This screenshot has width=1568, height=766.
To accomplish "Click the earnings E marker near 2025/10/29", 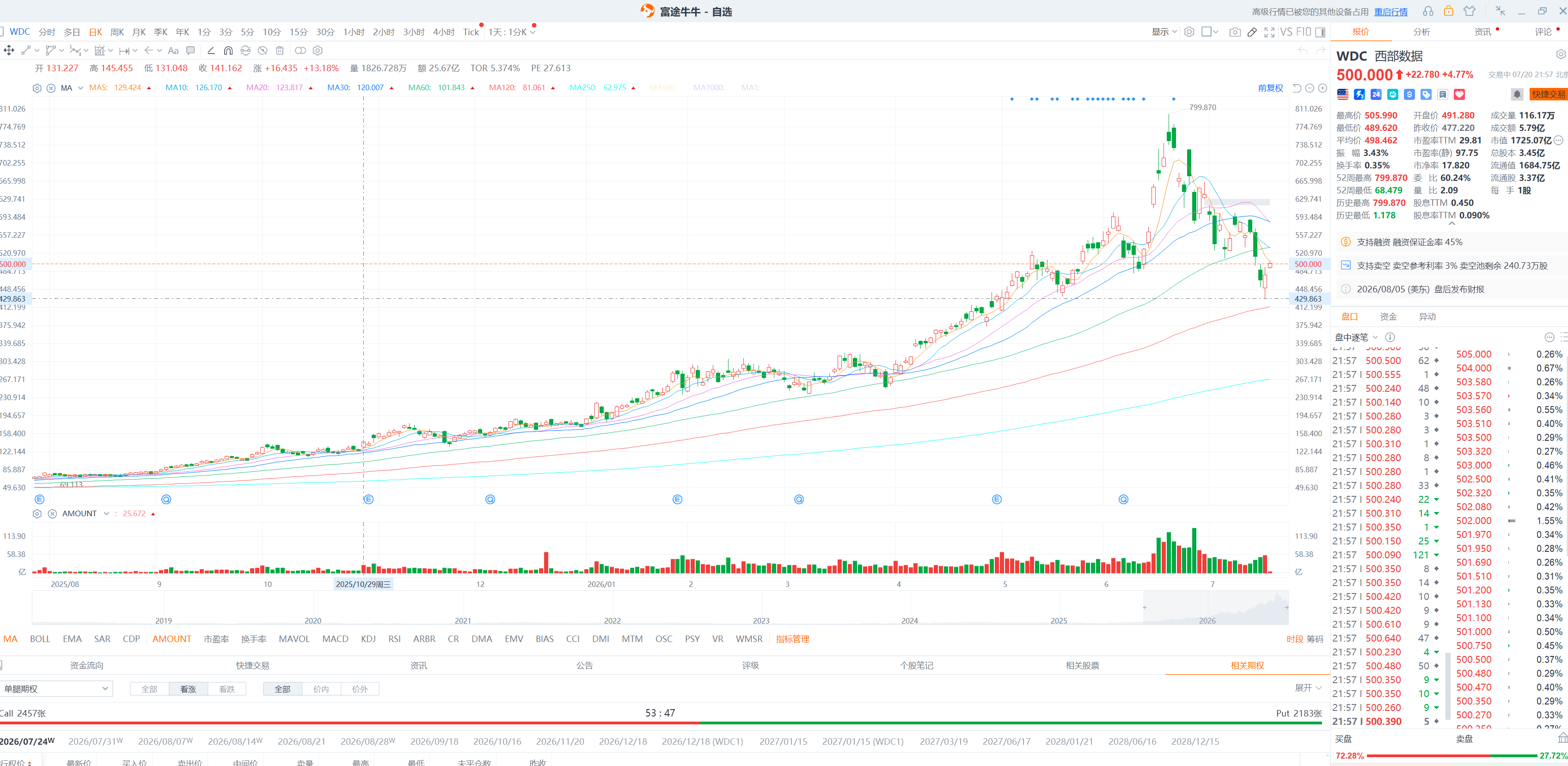I will (368, 500).
